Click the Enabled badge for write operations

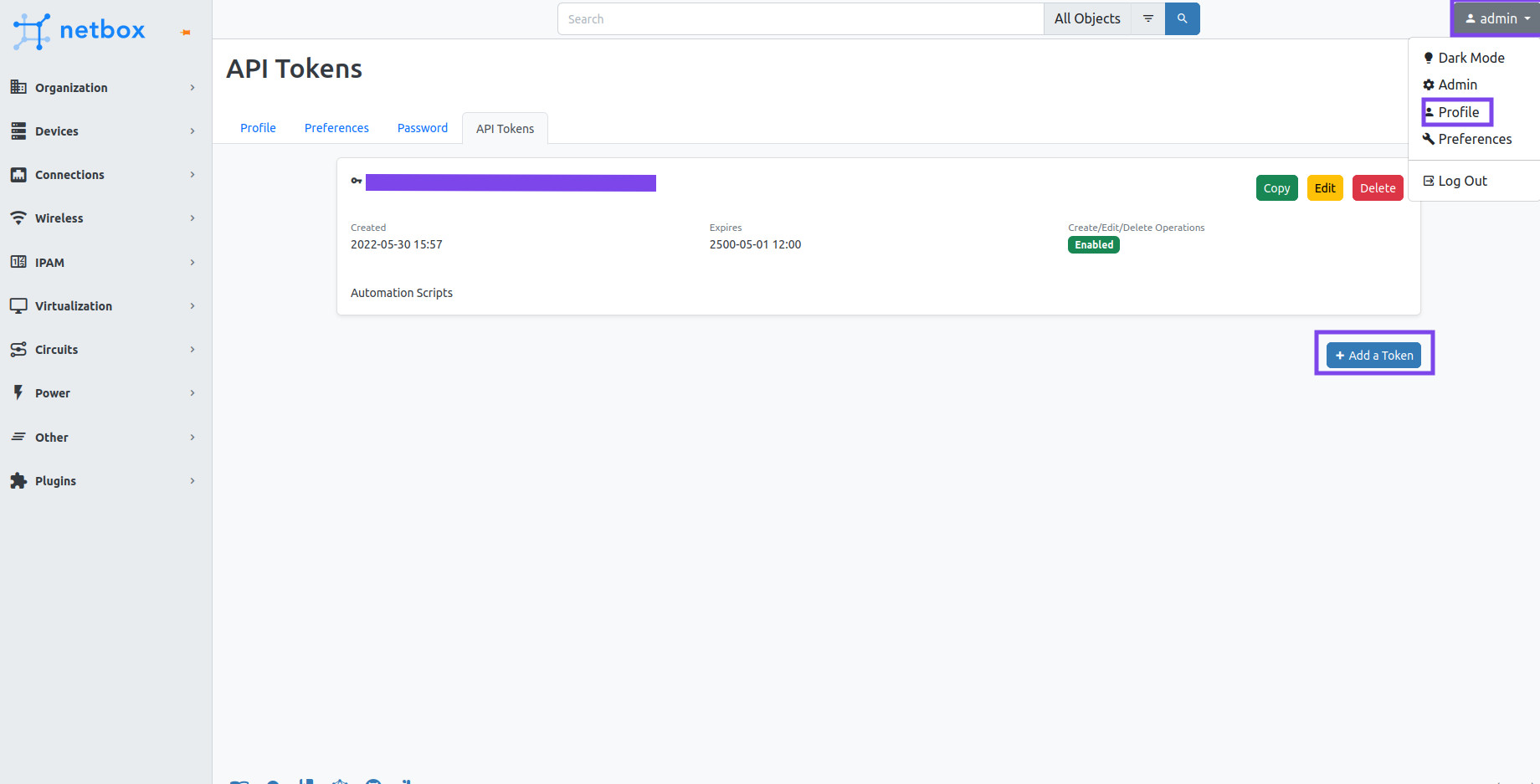click(x=1093, y=244)
